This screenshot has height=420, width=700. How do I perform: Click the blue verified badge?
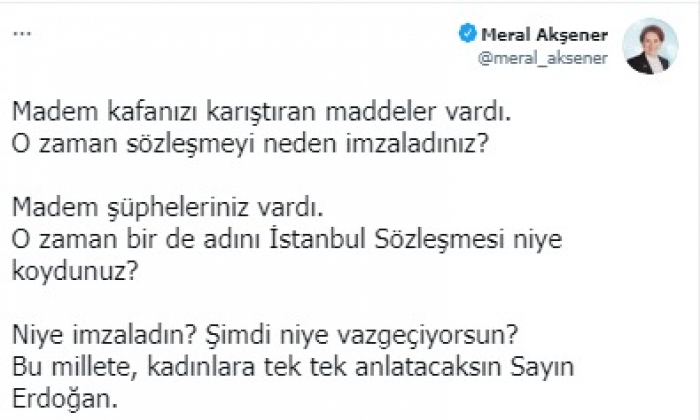(466, 33)
